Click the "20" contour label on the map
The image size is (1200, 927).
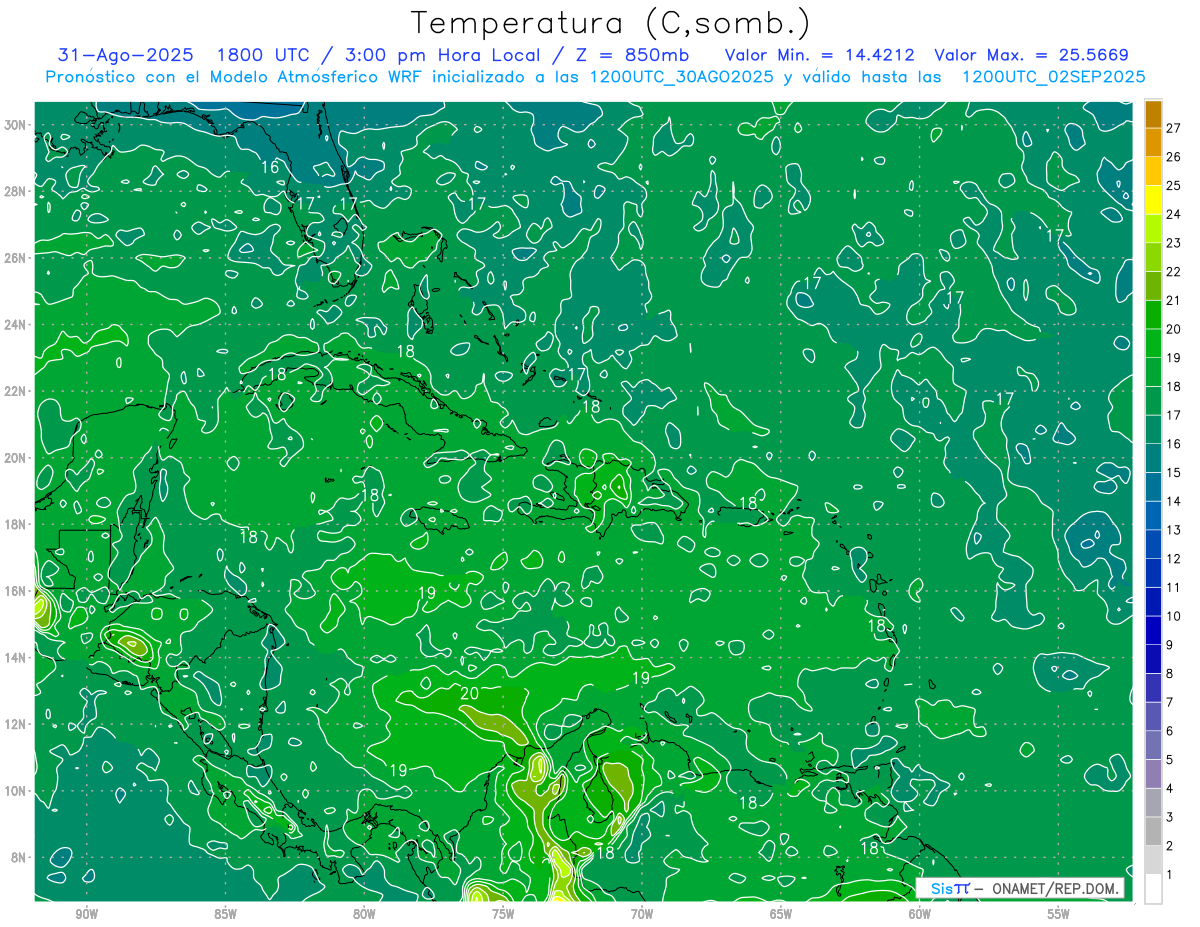click(470, 693)
